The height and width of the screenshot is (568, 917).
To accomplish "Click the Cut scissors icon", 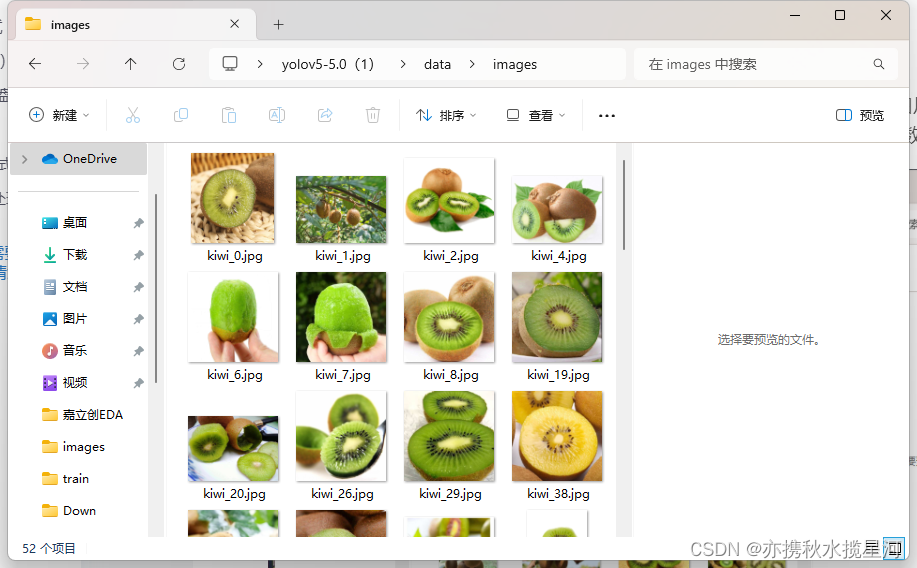I will coord(133,115).
